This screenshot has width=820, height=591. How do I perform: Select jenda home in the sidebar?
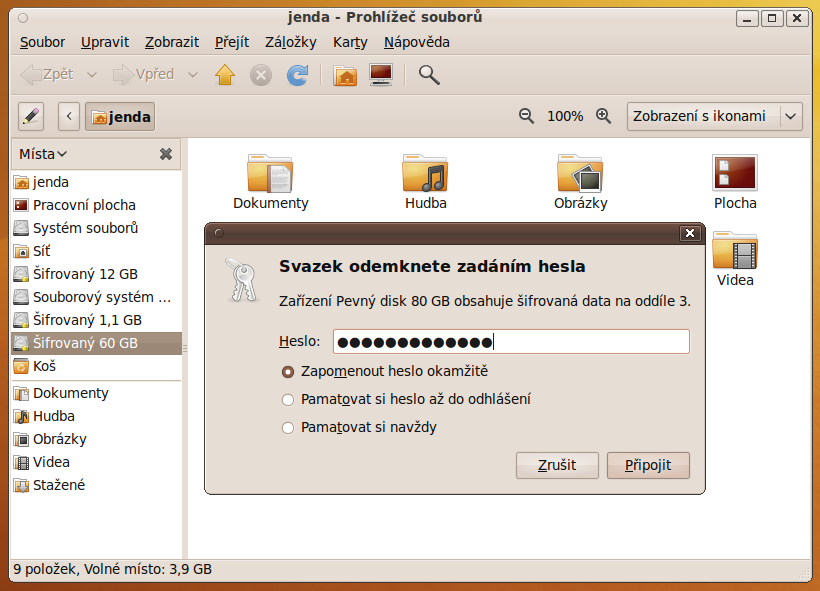coord(96,182)
